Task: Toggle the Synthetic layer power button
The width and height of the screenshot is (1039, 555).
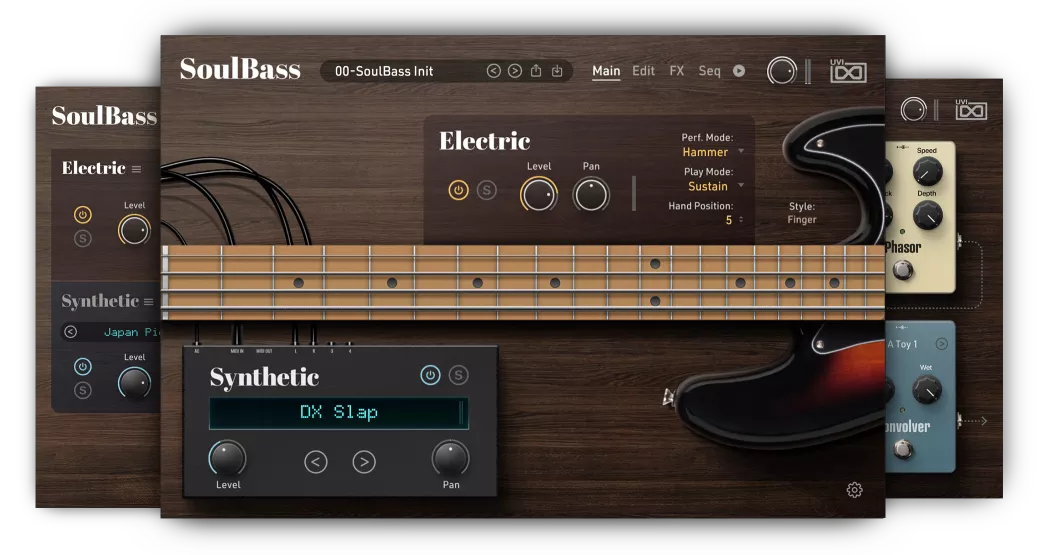Action: tap(430, 375)
